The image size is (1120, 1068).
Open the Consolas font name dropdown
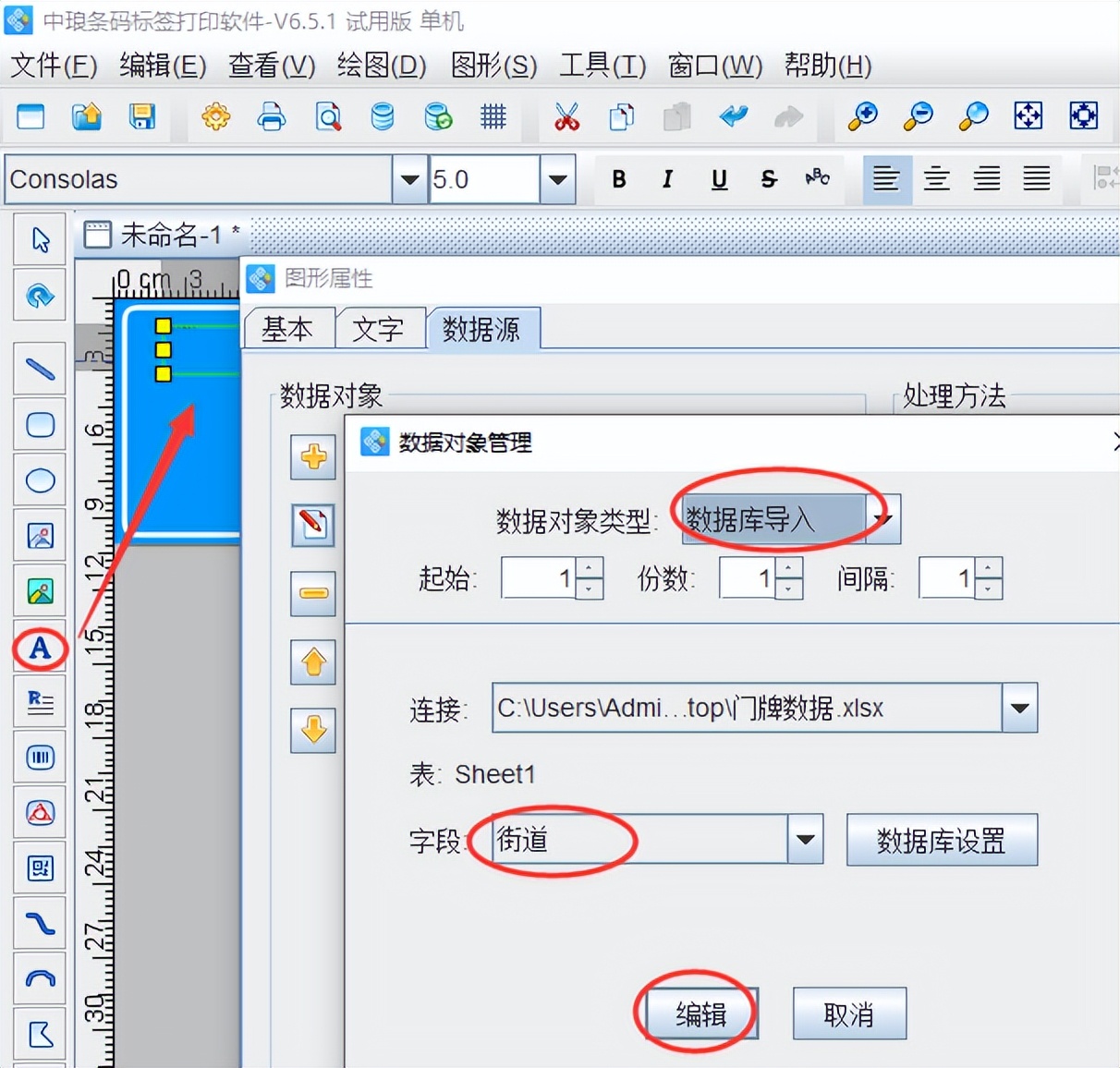tap(408, 179)
